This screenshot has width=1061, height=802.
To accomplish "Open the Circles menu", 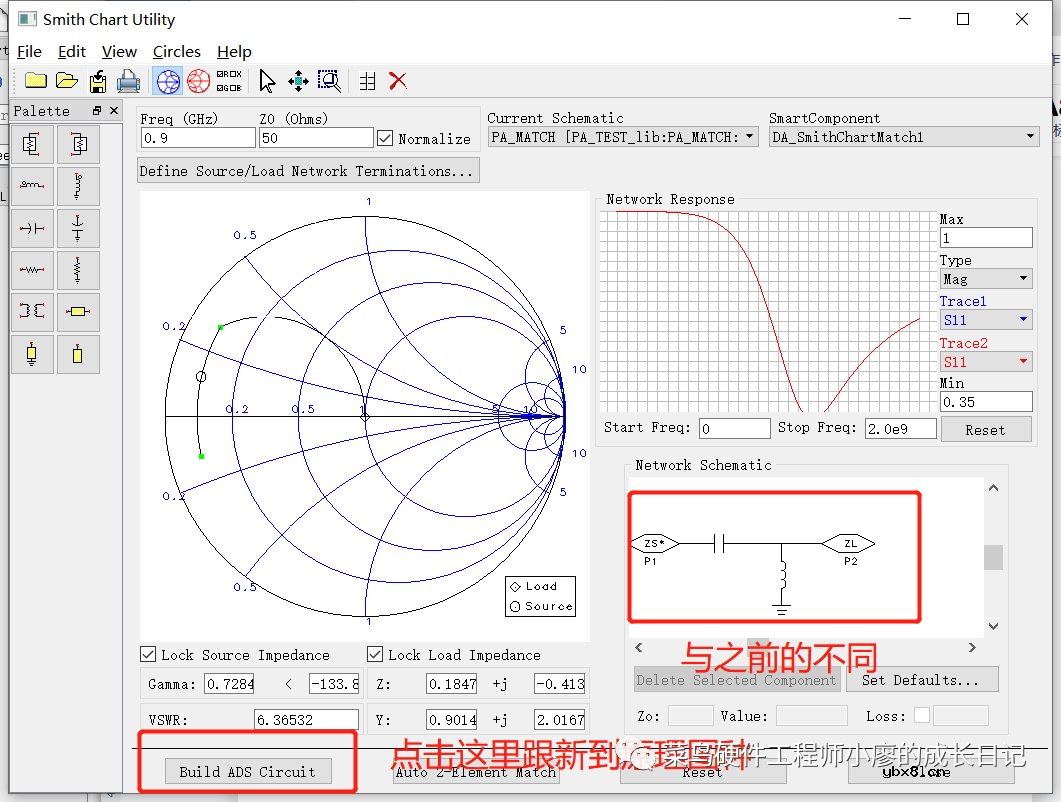I will pyautogui.click(x=176, y=52).
